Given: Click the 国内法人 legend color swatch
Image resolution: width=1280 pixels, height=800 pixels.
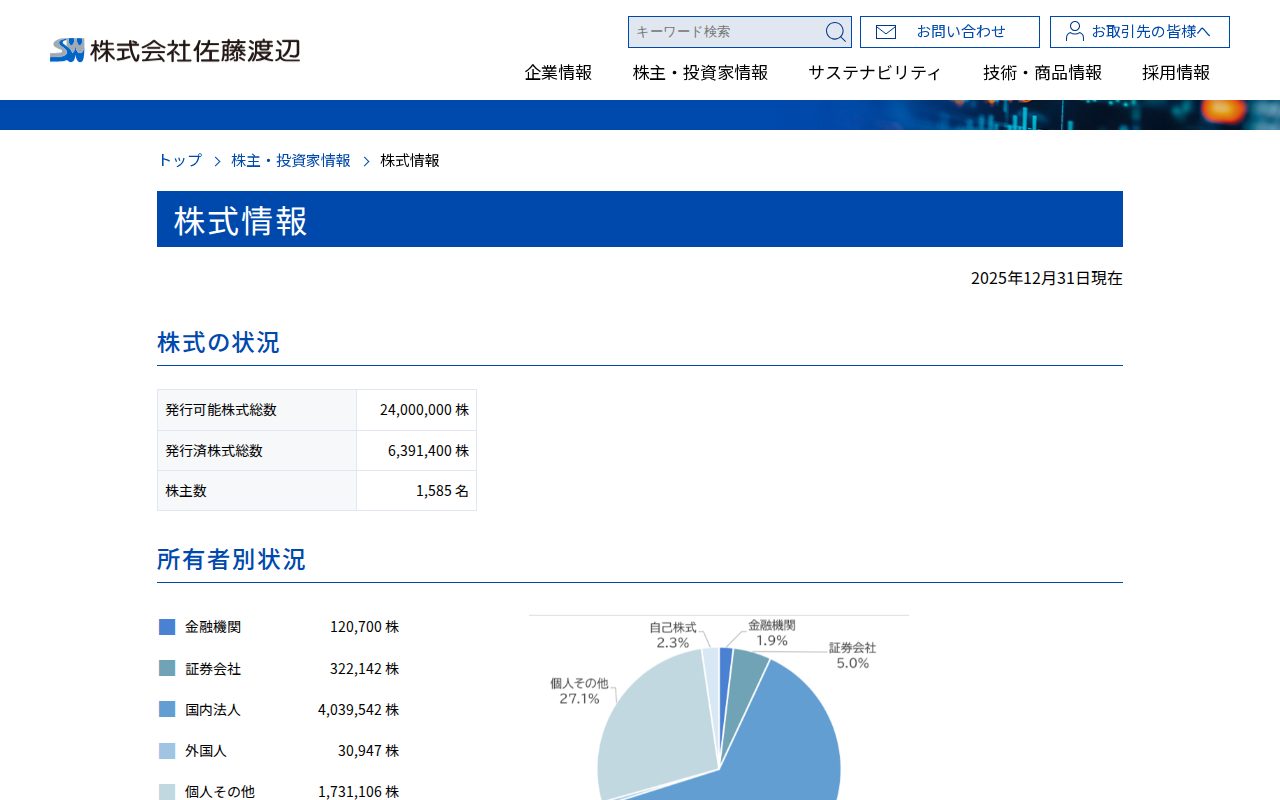Looking at the screenshot, I should click(x=167, y=709).
